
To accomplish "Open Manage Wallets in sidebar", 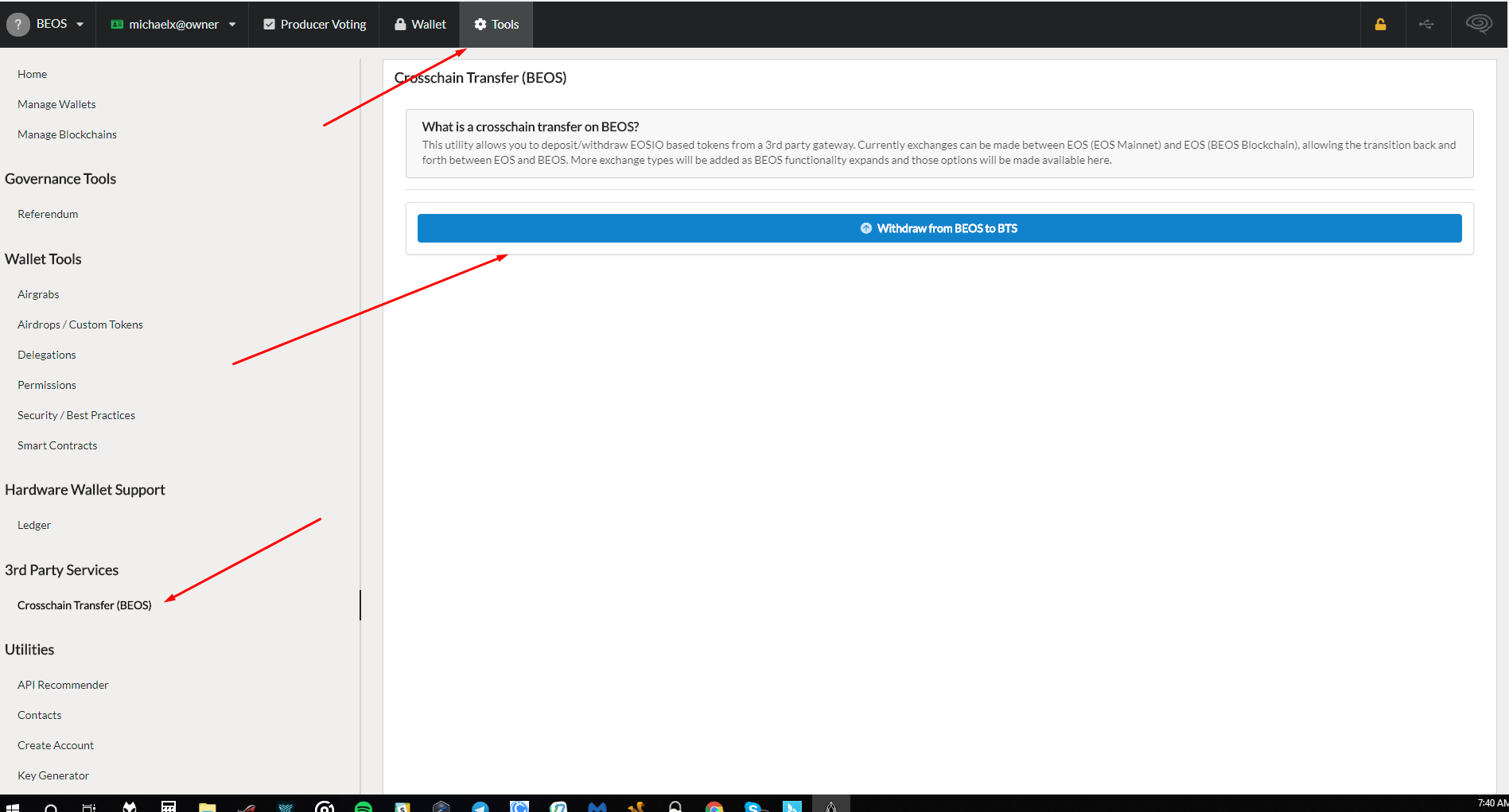I will pyautogui.click(x=56, y=104).
